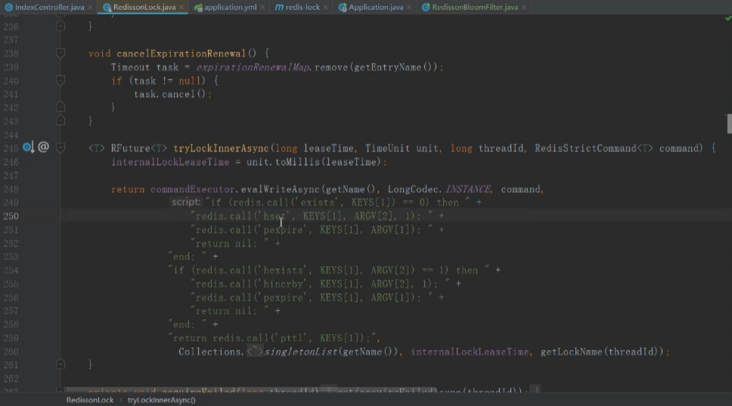Collapse the cancelExpirationRenewal method on line 238

point(60,53)
